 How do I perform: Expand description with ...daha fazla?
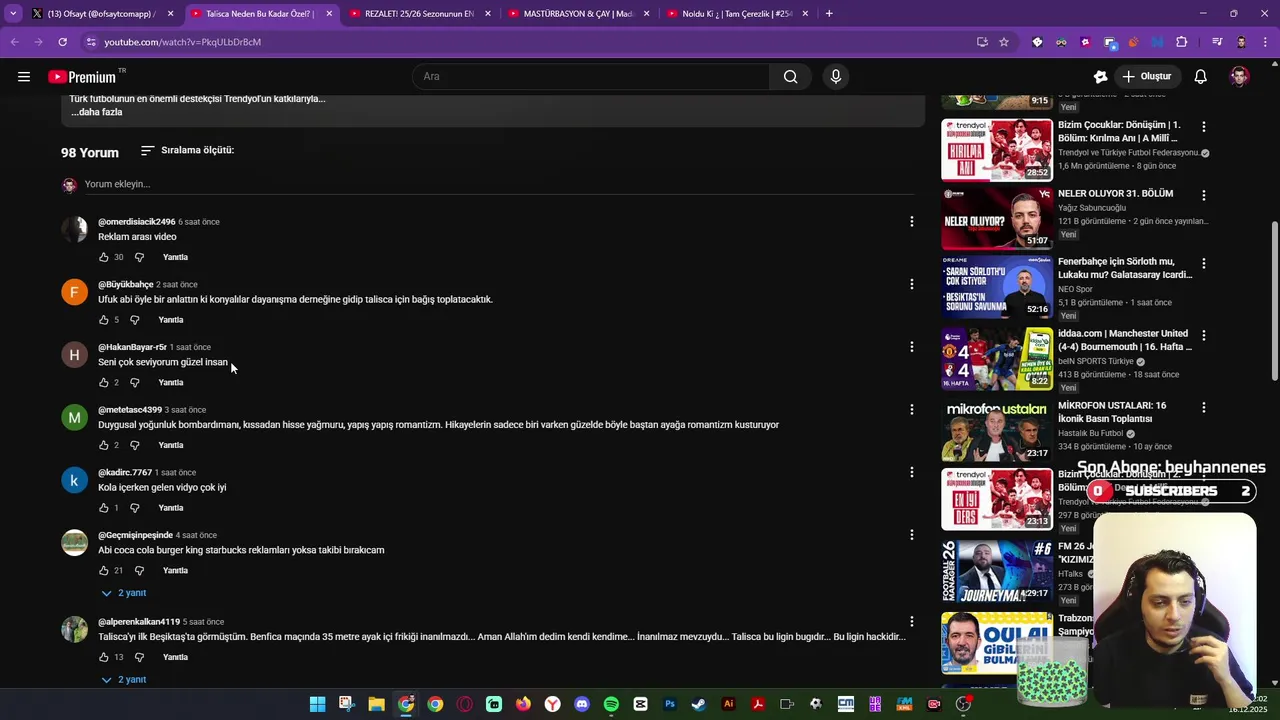97,112
